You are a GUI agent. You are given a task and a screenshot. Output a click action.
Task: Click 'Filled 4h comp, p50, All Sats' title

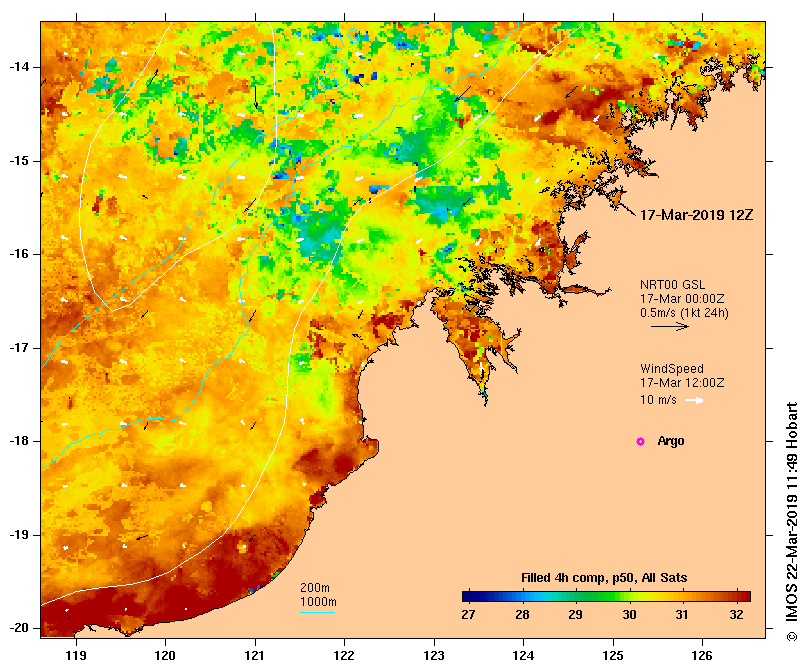click(604, 578)
